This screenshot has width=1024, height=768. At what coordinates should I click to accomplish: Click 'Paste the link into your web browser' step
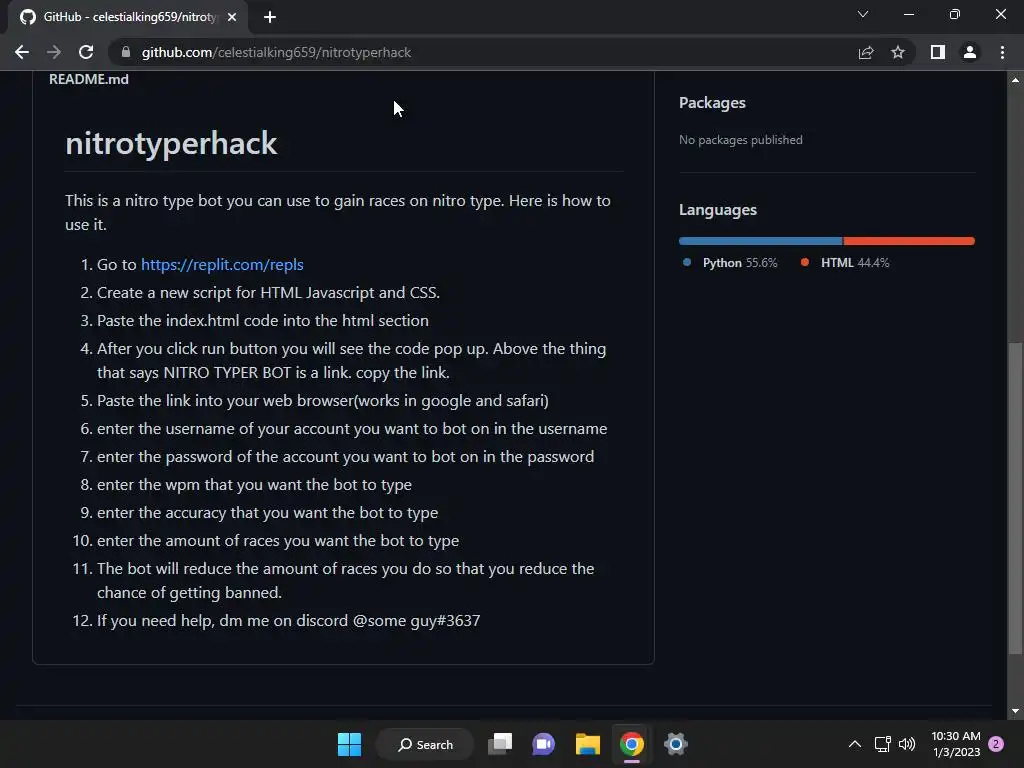pyautogui.click(x=323, y=400)
